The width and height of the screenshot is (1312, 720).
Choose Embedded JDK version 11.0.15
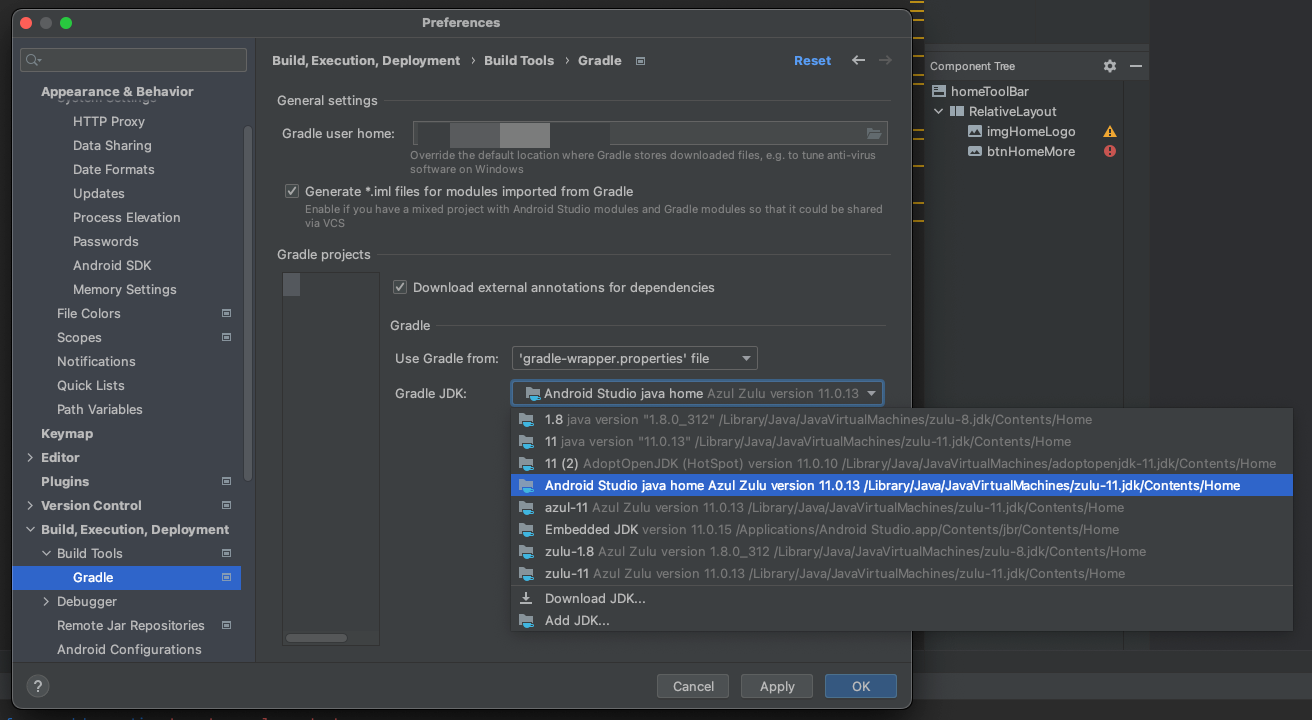pyautogui.click(x=902, y=530)
